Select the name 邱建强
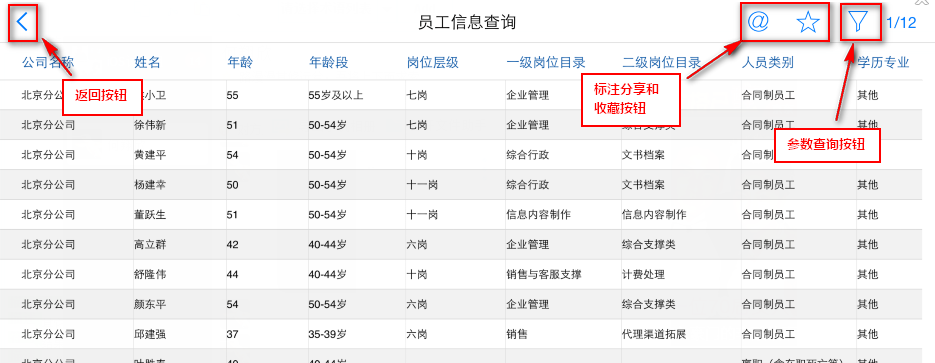 tap(150, 334)
